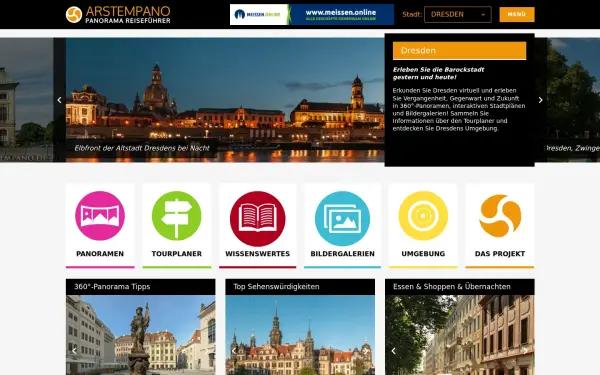Go to next slide in main slideshow
The width and height of the screenshot is (600, 375).
540,100
